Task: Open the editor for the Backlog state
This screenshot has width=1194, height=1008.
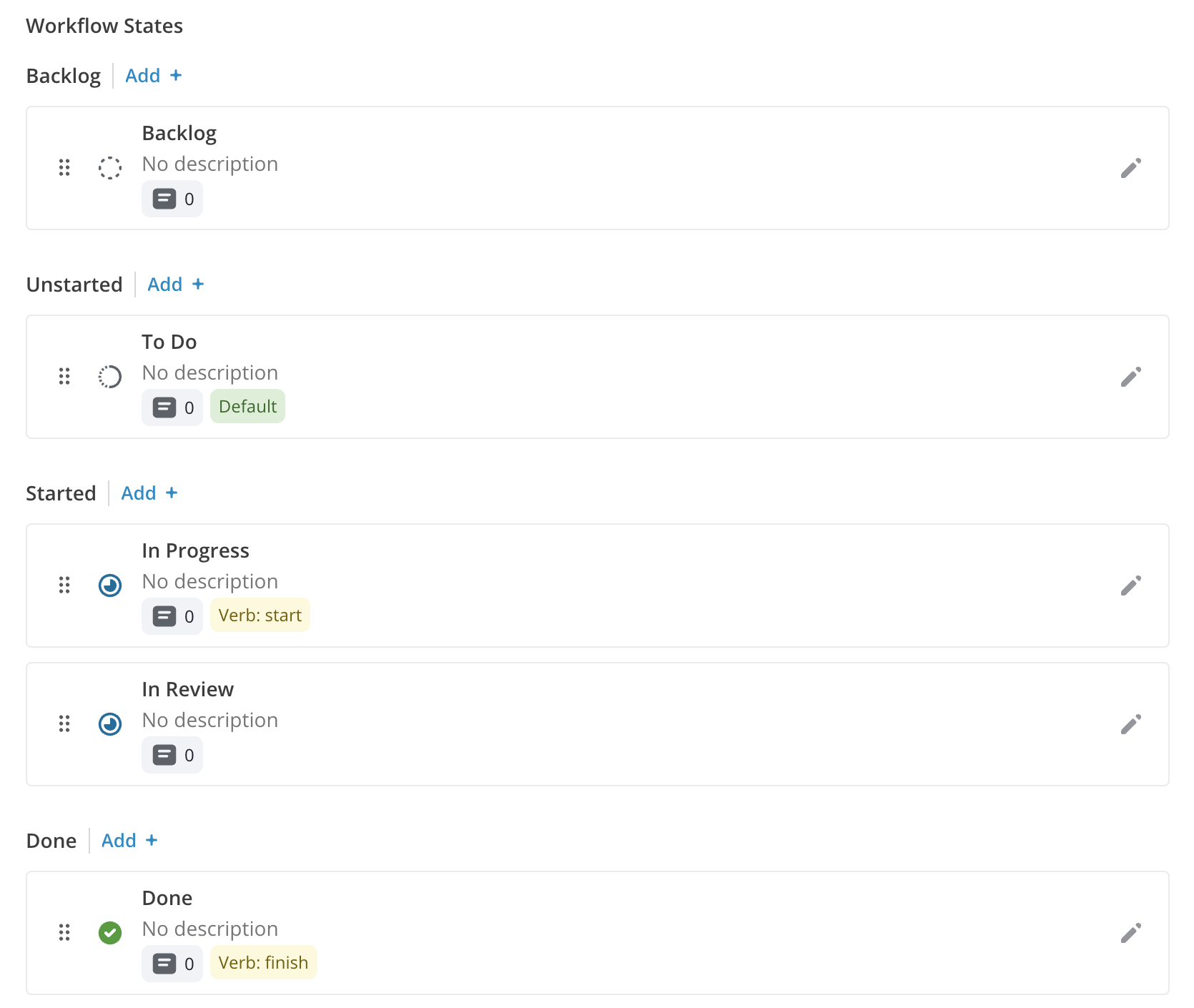Action: 1131,167
